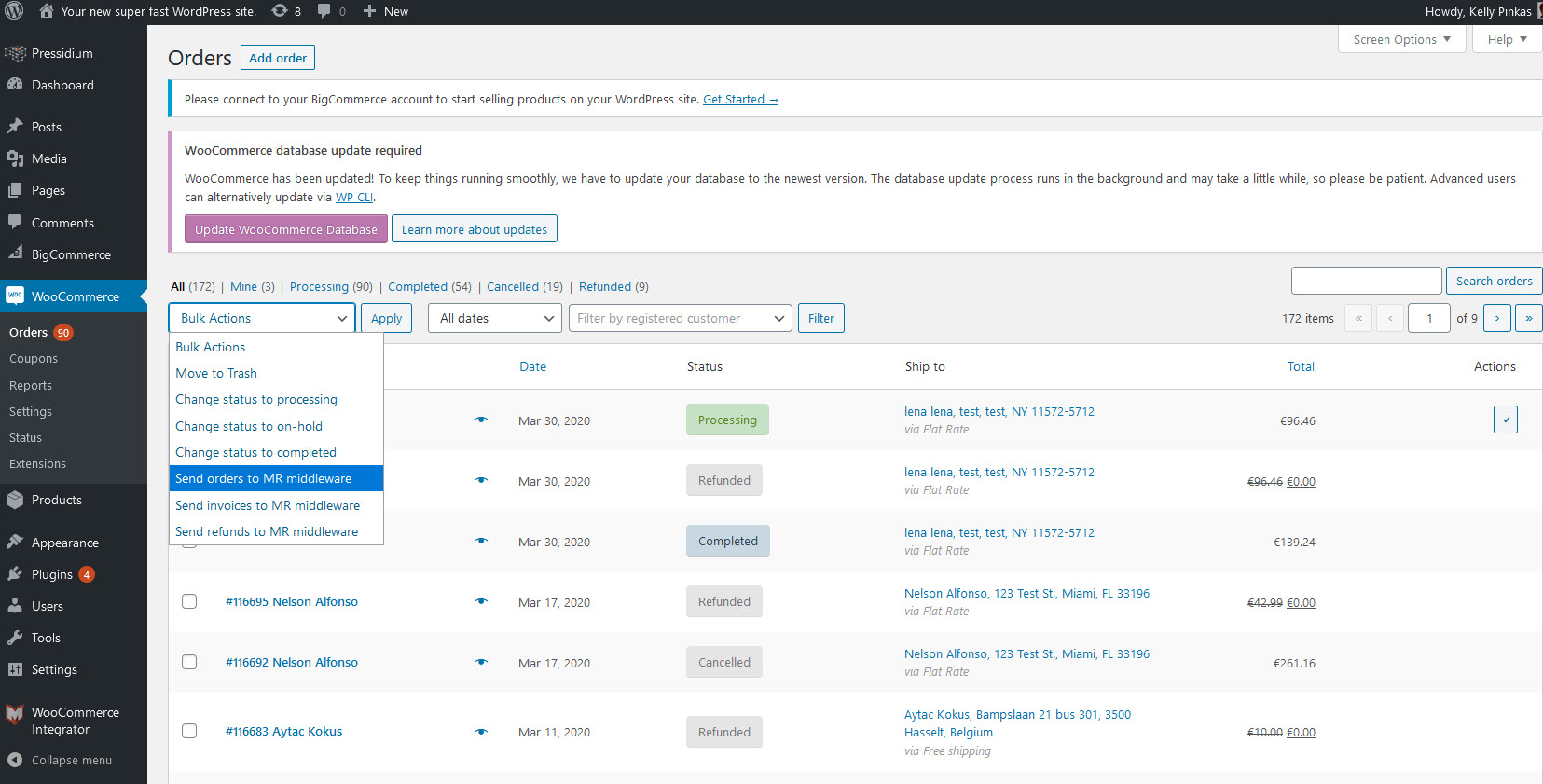The width and height of the screenshot is (1543, 784).
Task: Expand Screen Options panel
Action: (x=1402, y=39)
